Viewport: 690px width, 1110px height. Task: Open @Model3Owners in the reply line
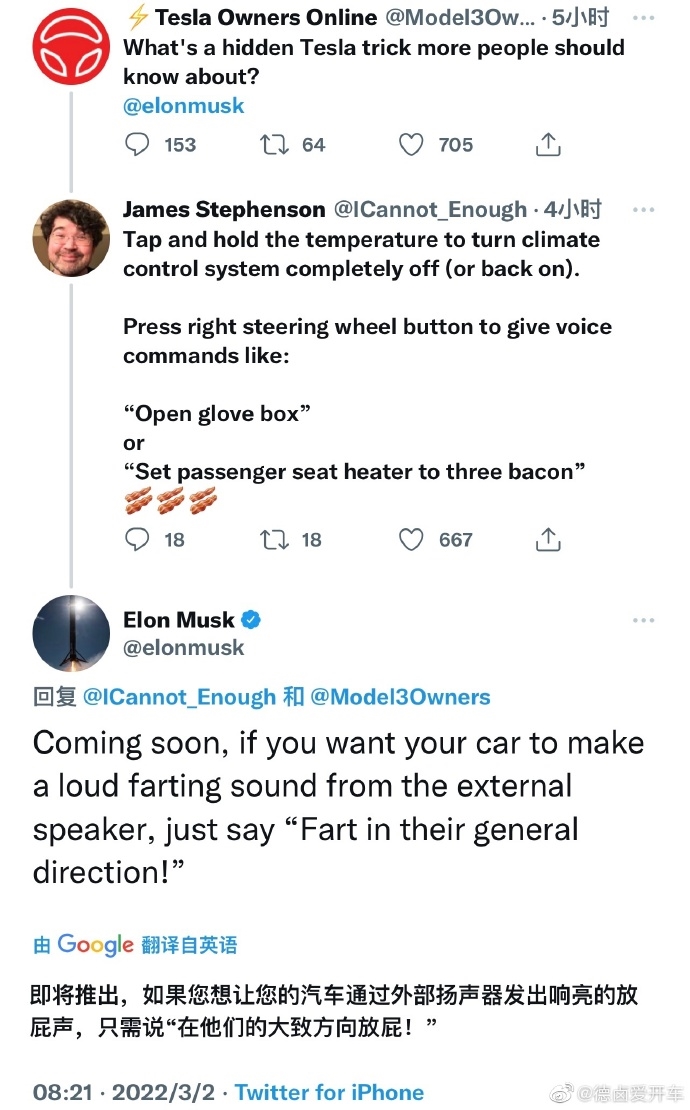(401, 697)
